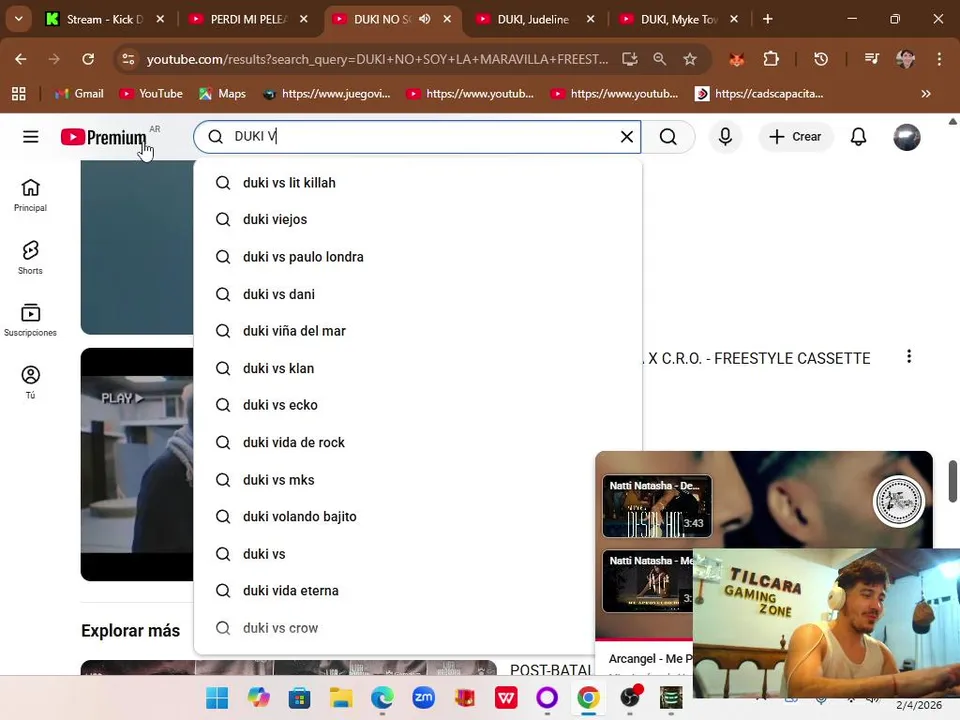960x720 pixels.
Task: Choose suggestion duki vida de rock
Action: [x=418, y=442]
